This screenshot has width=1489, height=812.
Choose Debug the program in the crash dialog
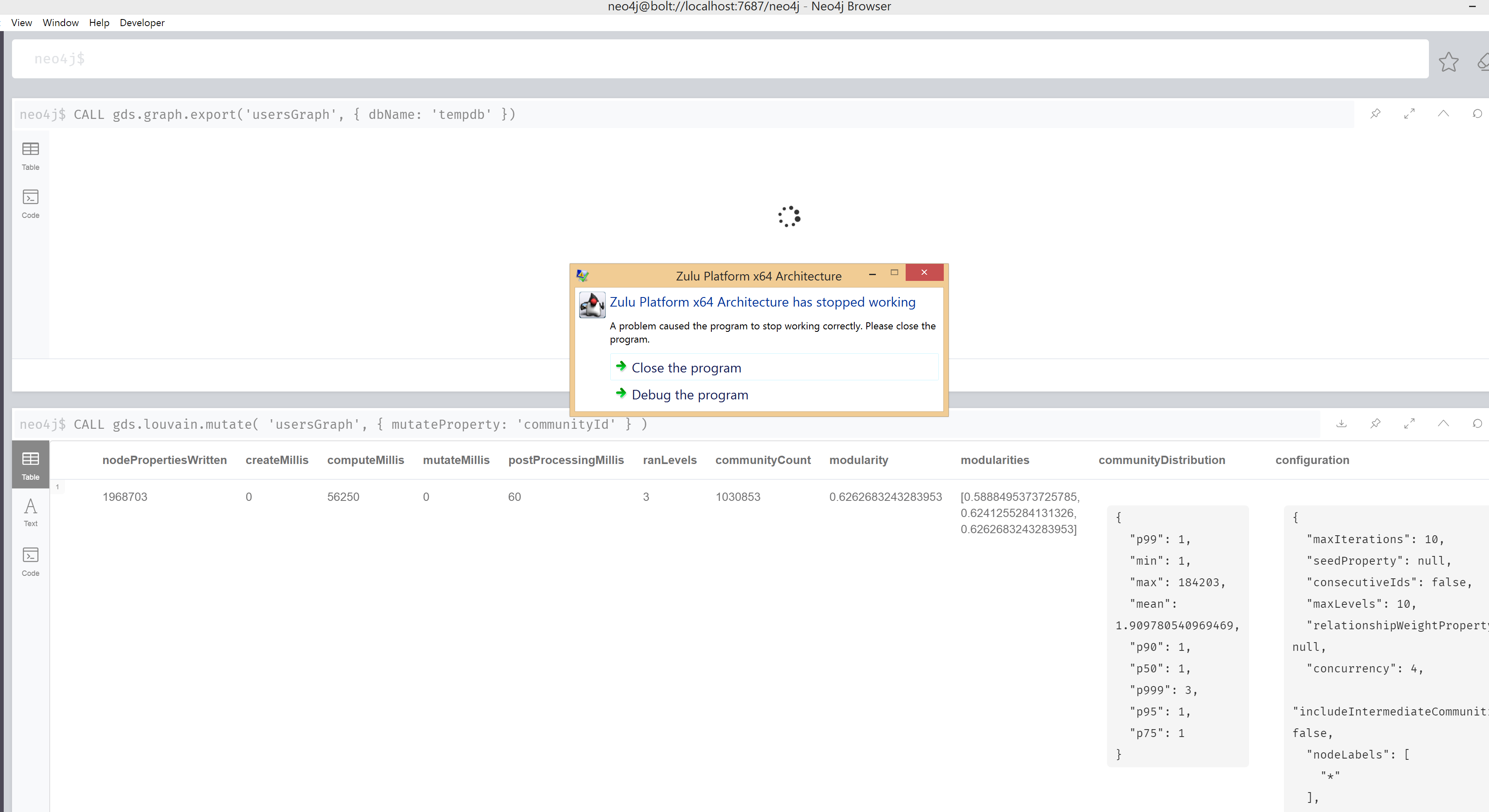click(x=689, y=395)
